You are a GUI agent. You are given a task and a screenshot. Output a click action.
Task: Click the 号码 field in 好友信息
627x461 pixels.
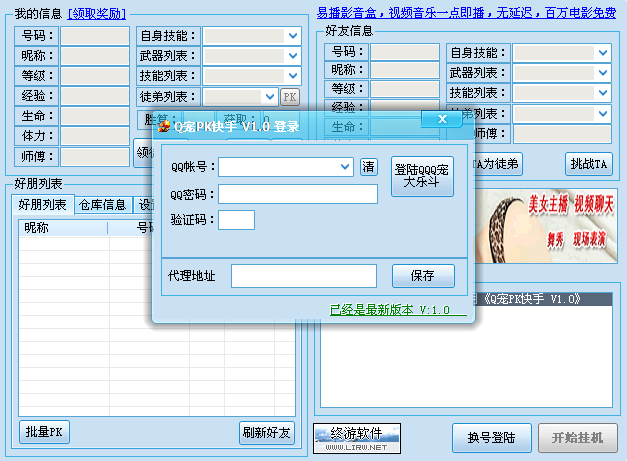coord(405,52)
